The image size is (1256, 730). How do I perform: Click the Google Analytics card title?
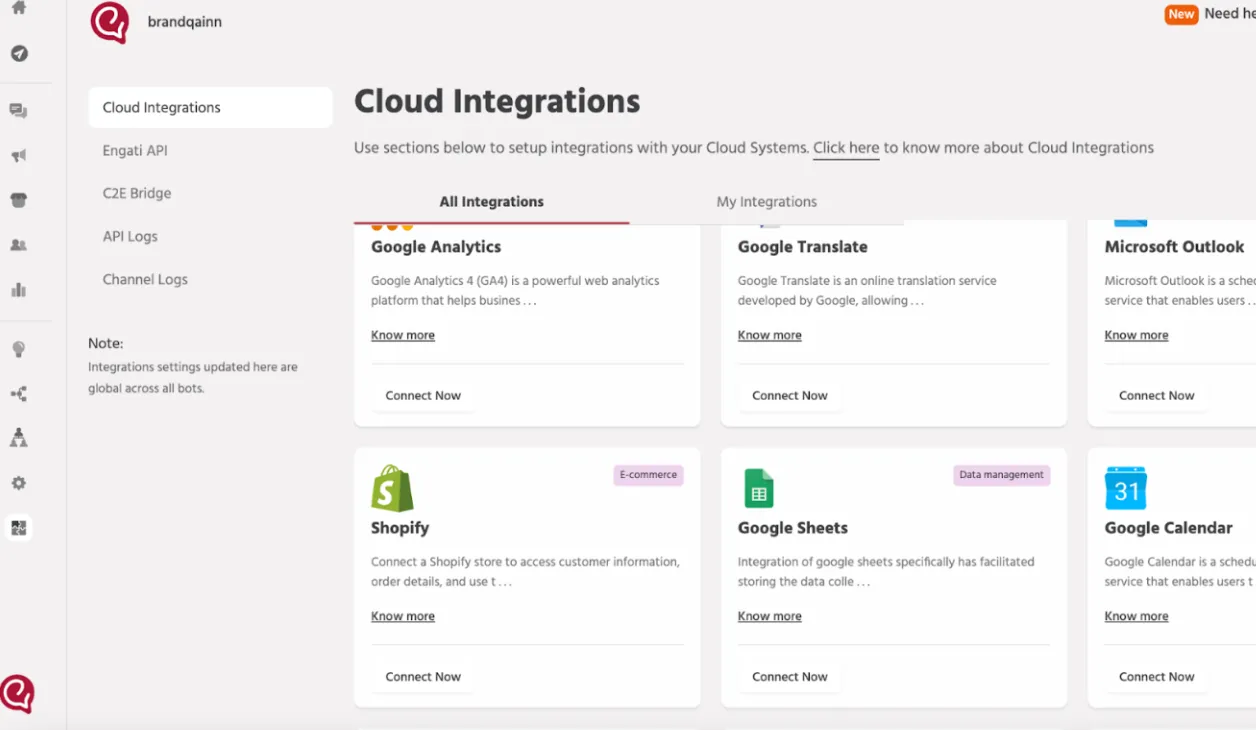436,247
